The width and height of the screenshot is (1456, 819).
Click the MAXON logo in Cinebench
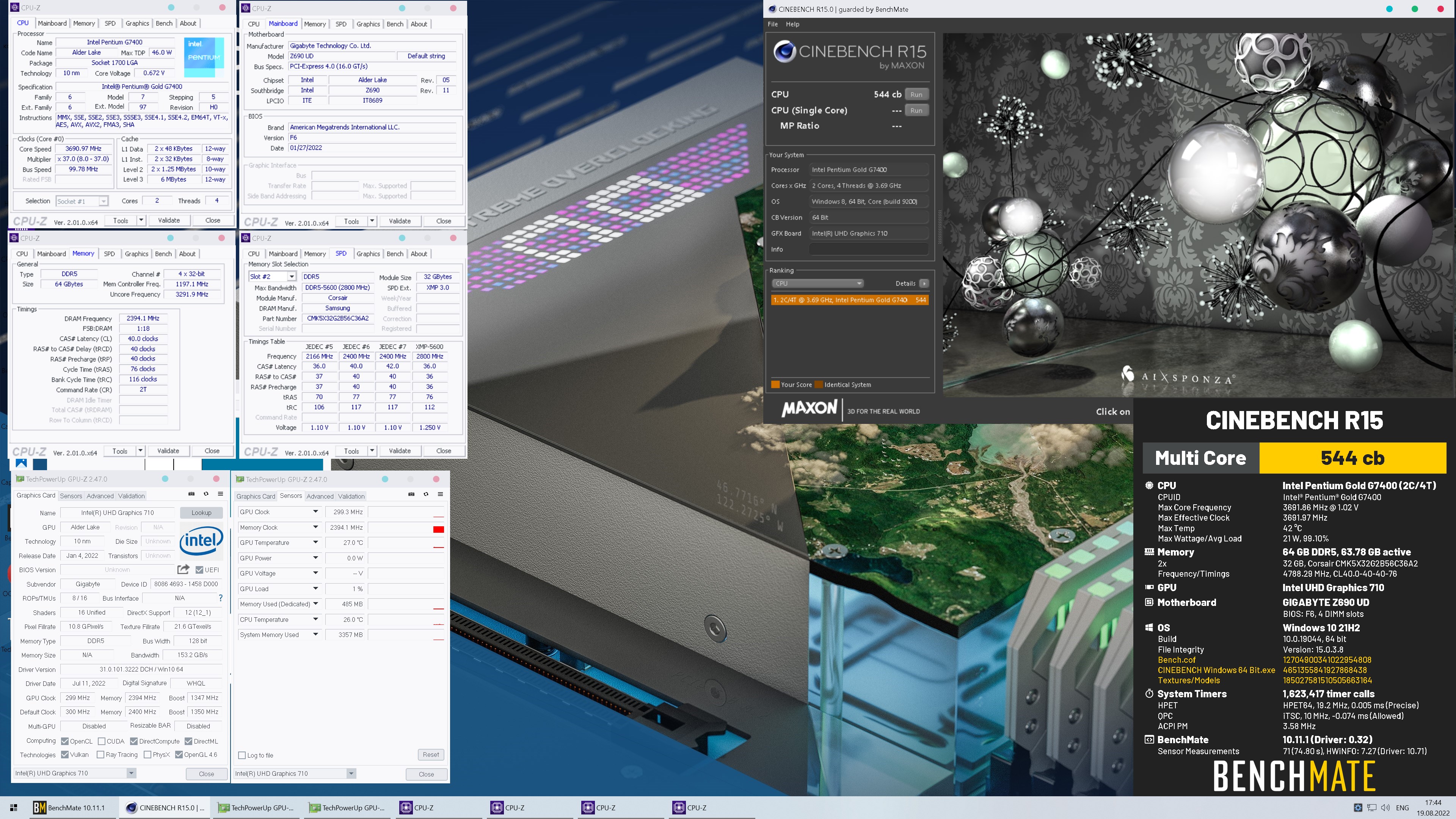[810, 408]
